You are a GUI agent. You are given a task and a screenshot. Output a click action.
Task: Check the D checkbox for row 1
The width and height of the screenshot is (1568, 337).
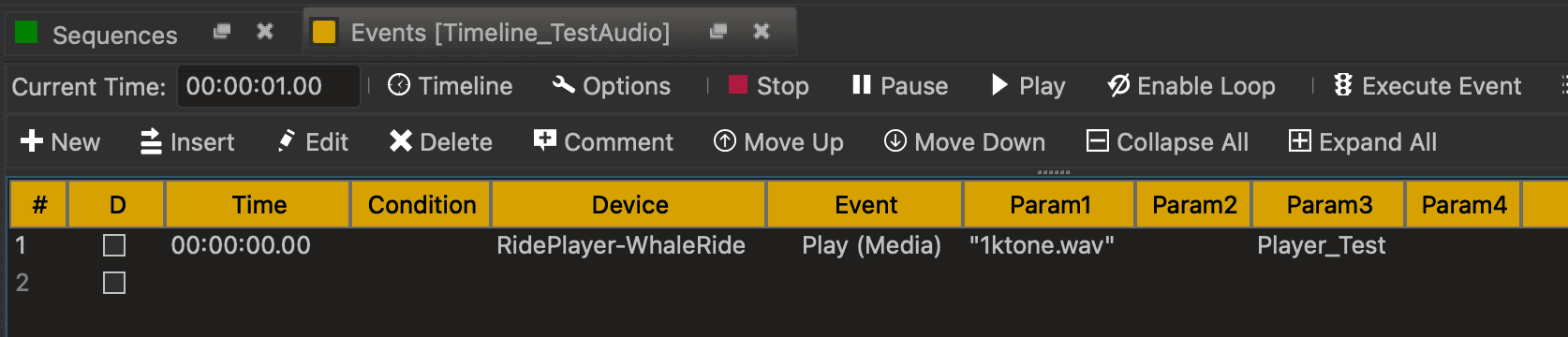pyautogui.click(x=114, y=245)
